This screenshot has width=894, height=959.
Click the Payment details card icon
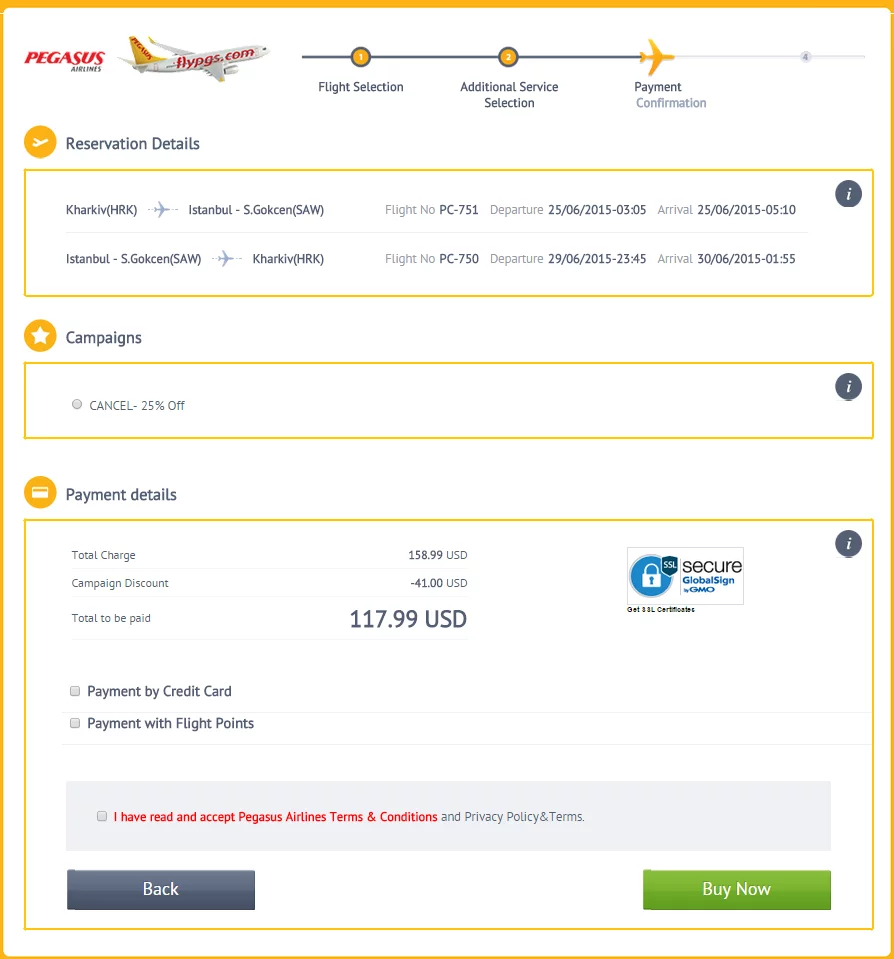[x=40, y=494]
